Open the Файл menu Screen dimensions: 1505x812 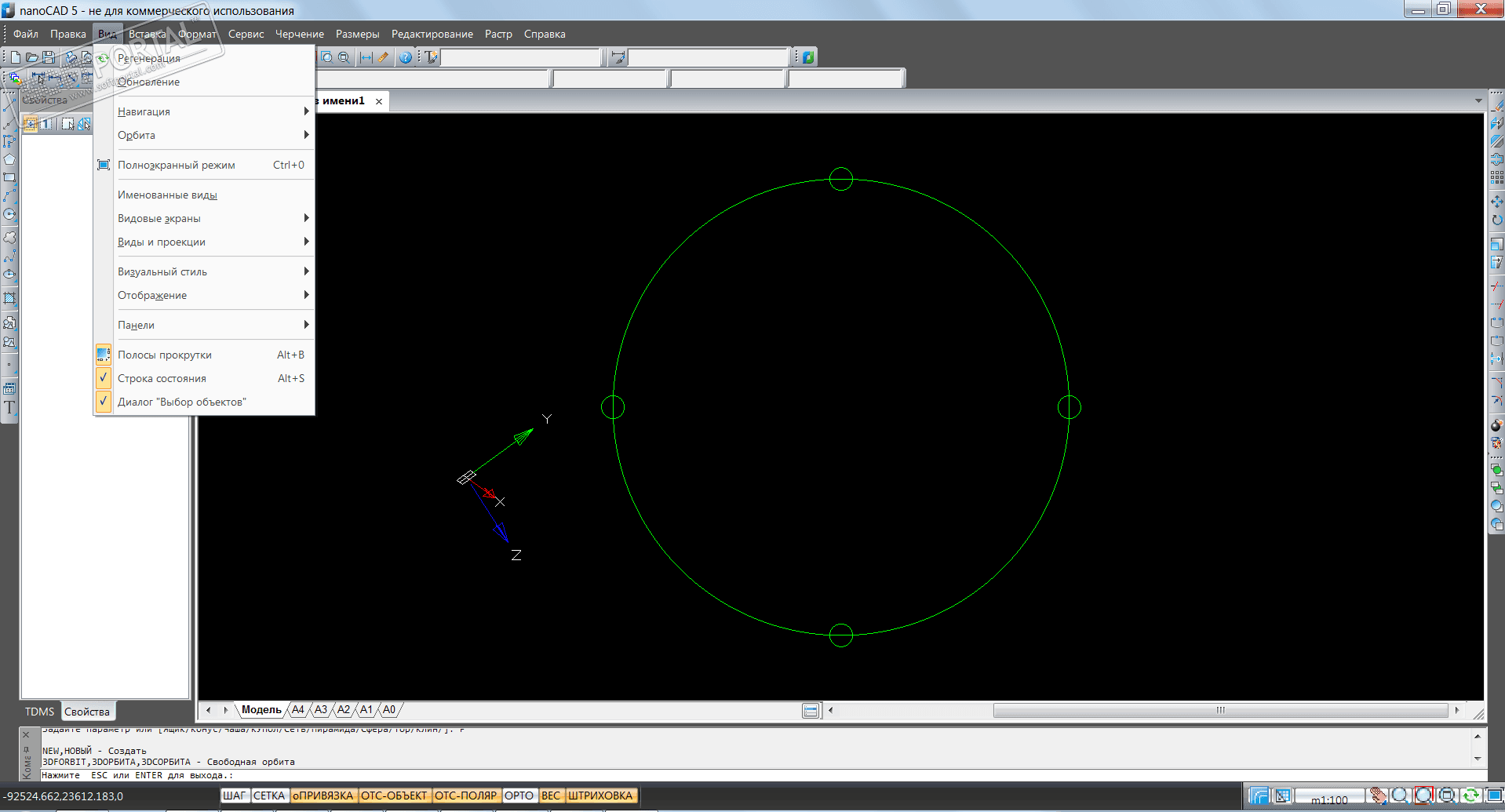[x=26, y=34]
